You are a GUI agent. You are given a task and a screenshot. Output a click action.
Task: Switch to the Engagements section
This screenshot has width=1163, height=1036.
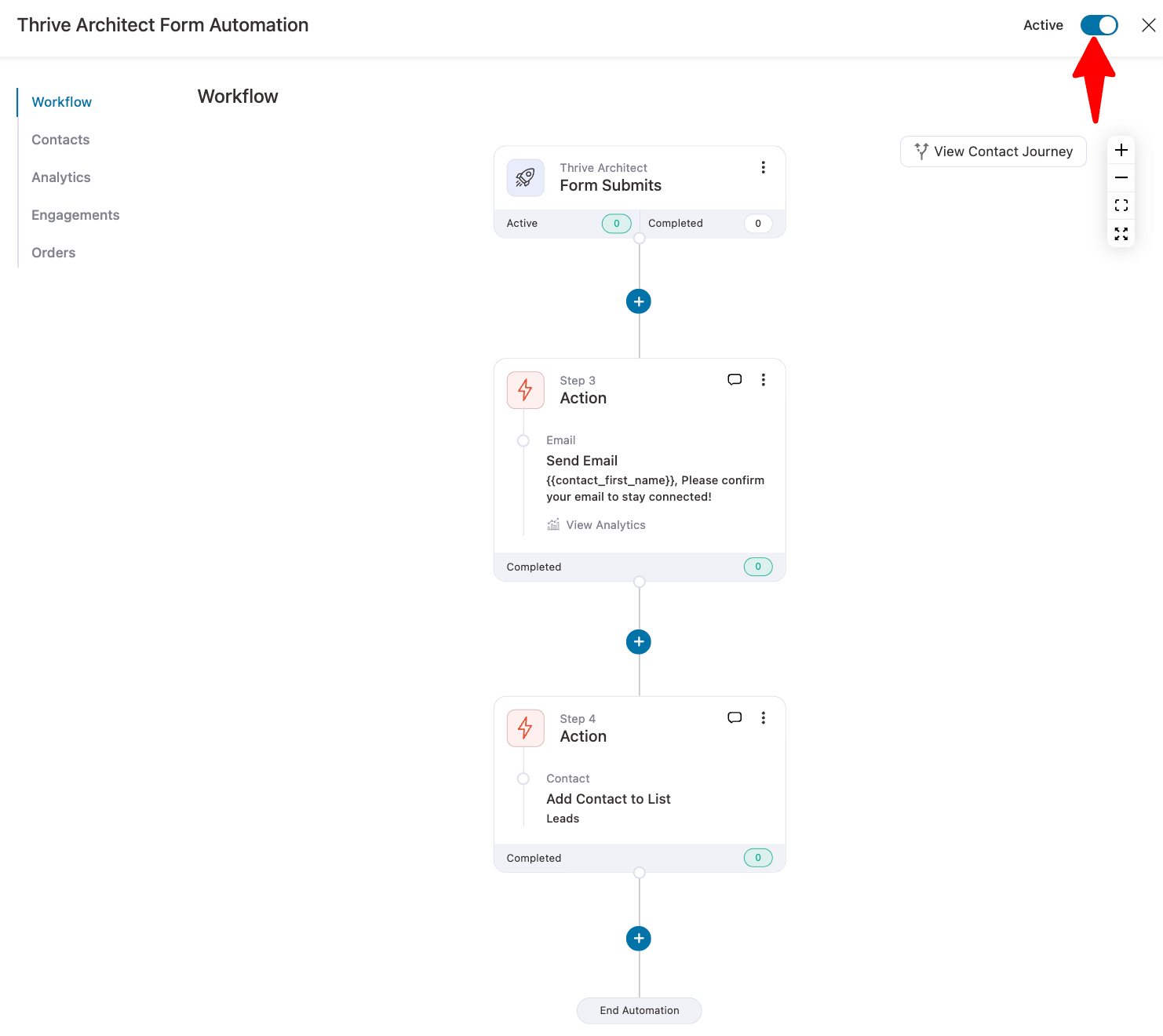[75, 215]
